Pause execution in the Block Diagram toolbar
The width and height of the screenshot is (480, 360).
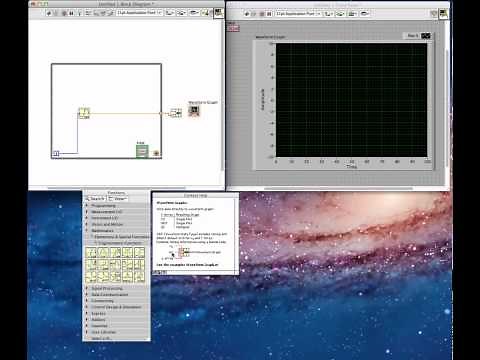[72, 13]
